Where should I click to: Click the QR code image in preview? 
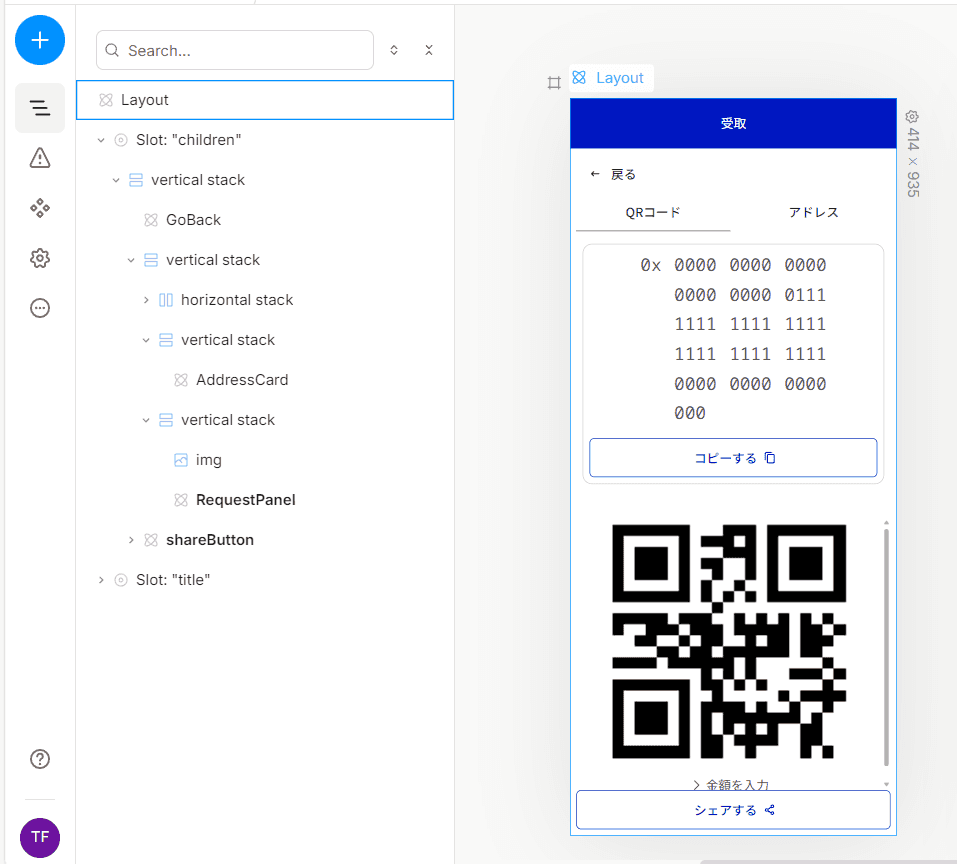click(x=729, y=641)
